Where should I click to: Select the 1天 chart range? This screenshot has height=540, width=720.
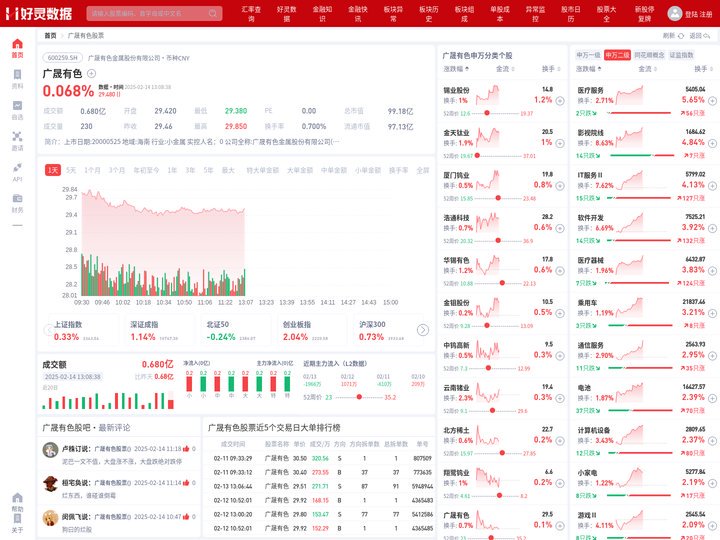[53, 170]
